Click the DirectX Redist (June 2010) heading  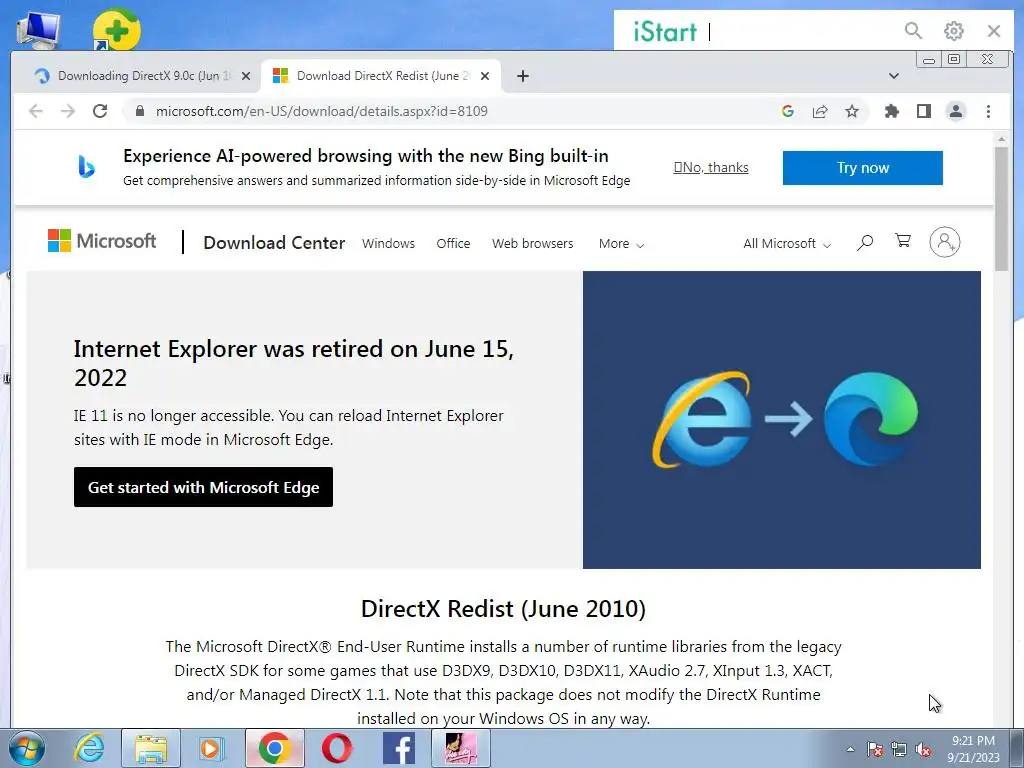503,609
